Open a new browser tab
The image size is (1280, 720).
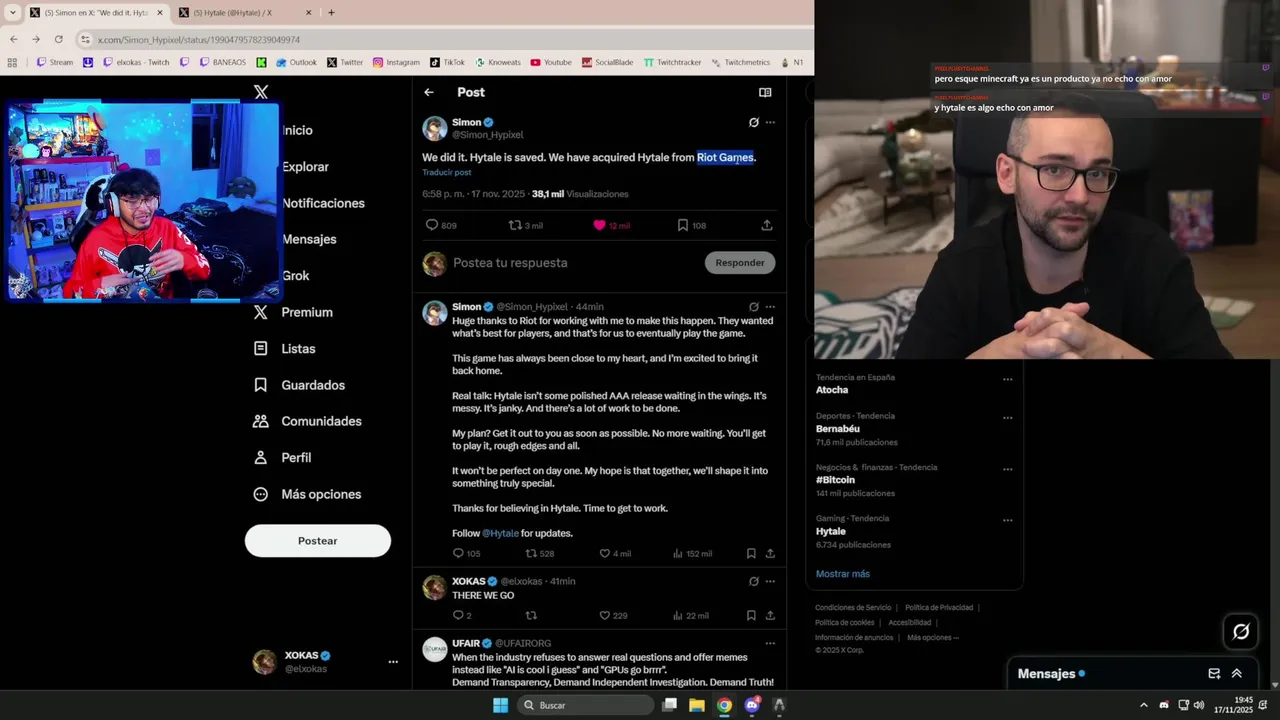click(x=331, y=13)
